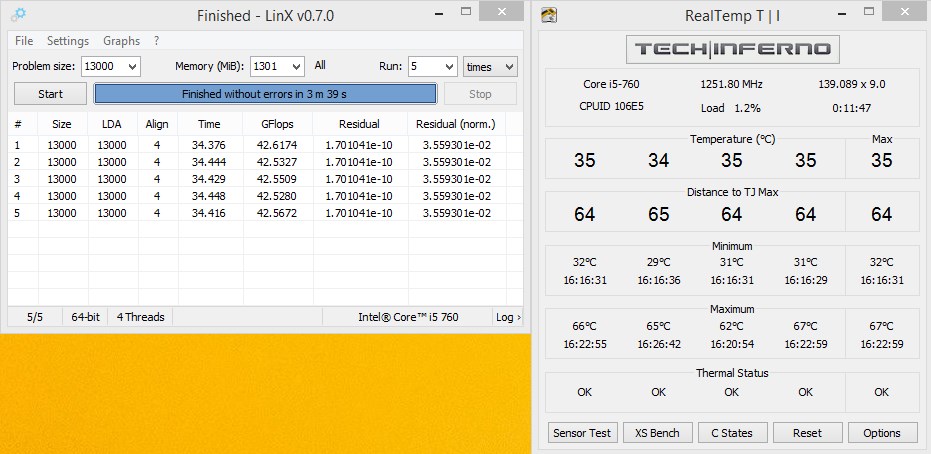Click the Reset button in RealTemp
Viewport: 931px width, 454px height.
[807, 433]
